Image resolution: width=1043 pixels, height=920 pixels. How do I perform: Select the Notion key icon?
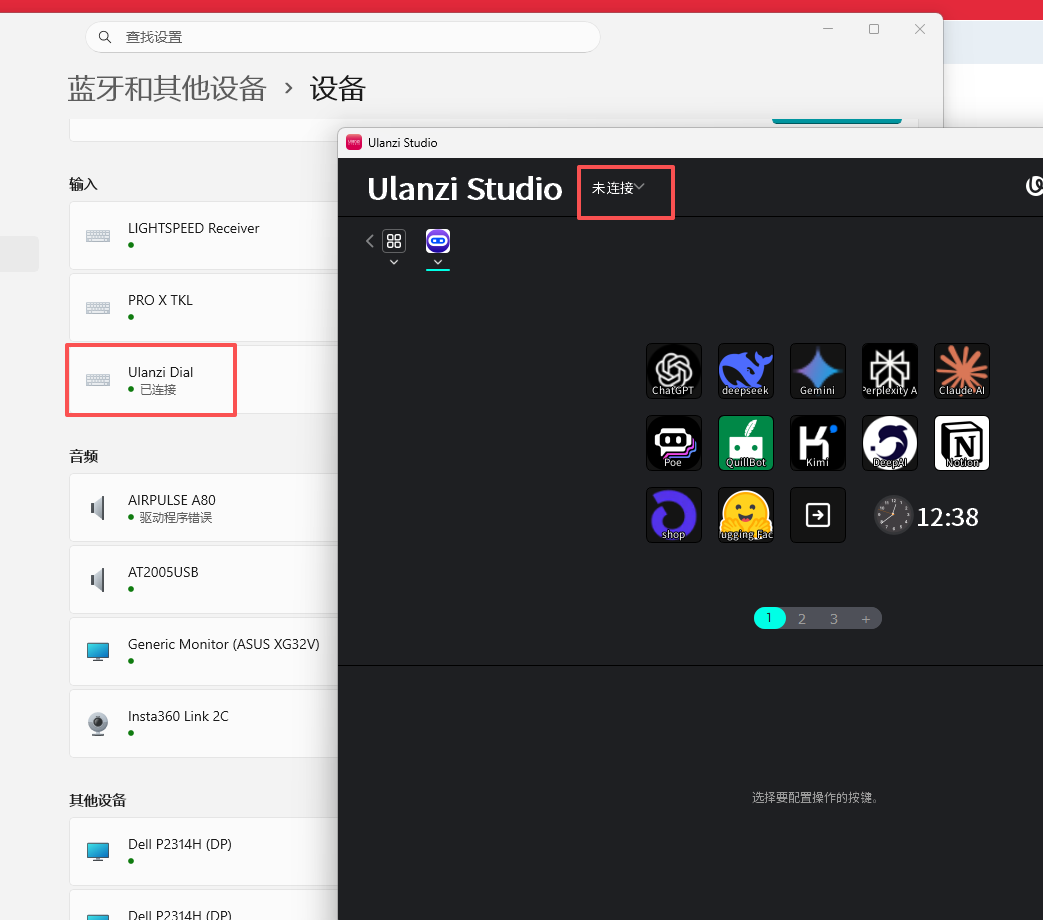962,443
